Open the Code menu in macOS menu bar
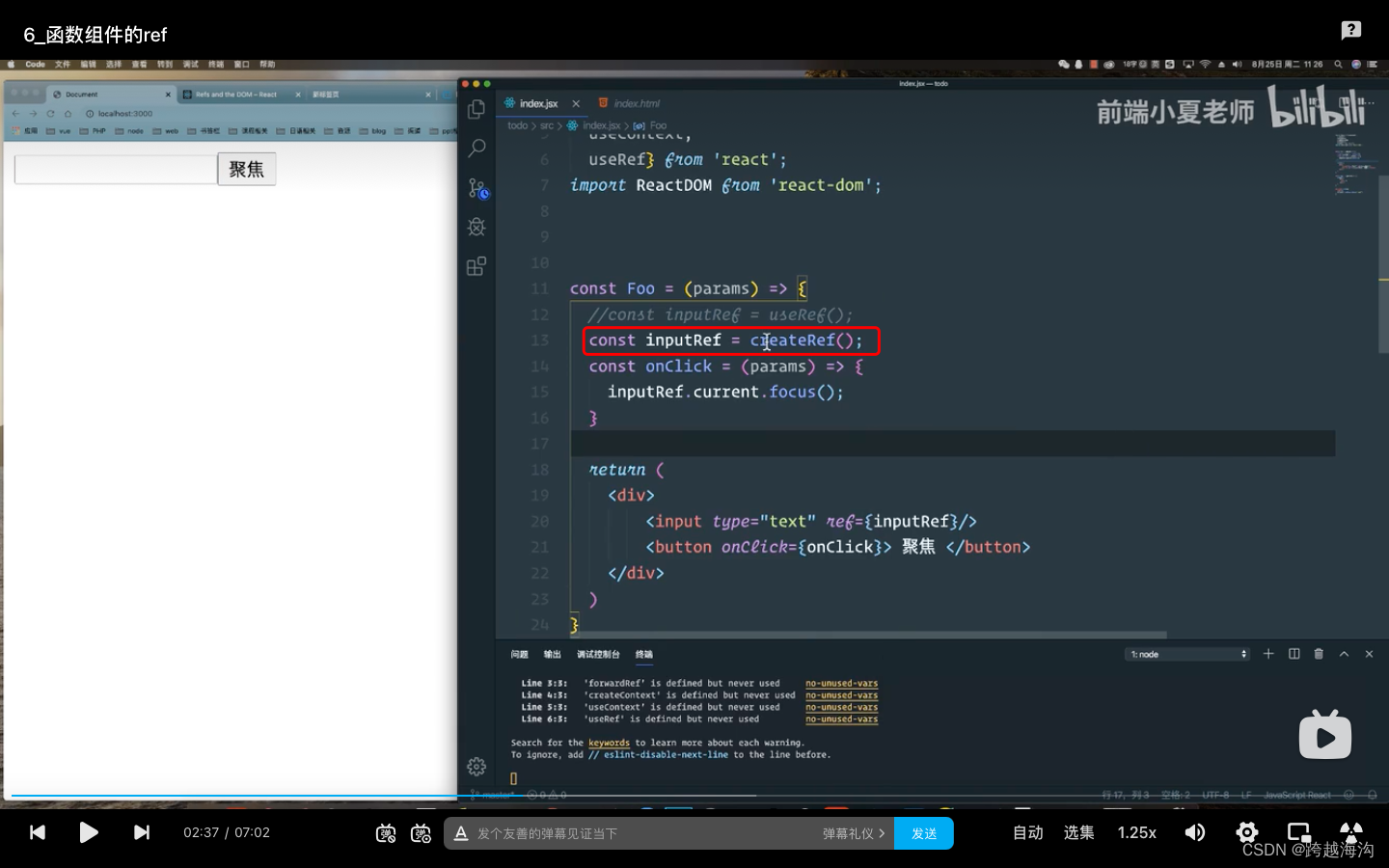 click(35, 65)
